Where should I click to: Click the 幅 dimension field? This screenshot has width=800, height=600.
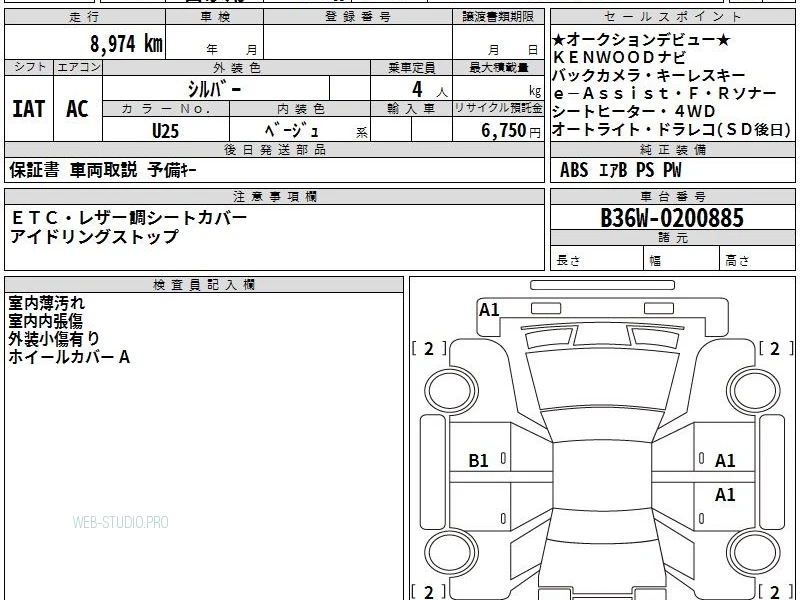tap(682, 260)
